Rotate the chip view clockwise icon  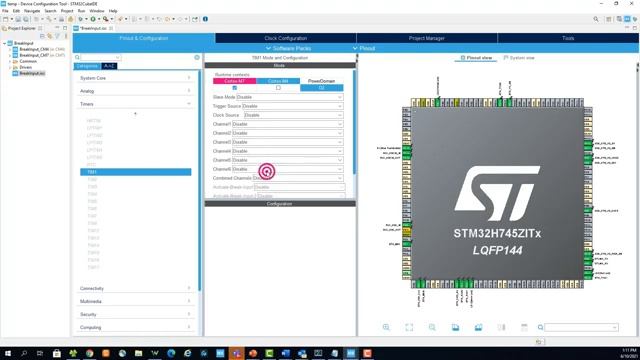[455, 327]
